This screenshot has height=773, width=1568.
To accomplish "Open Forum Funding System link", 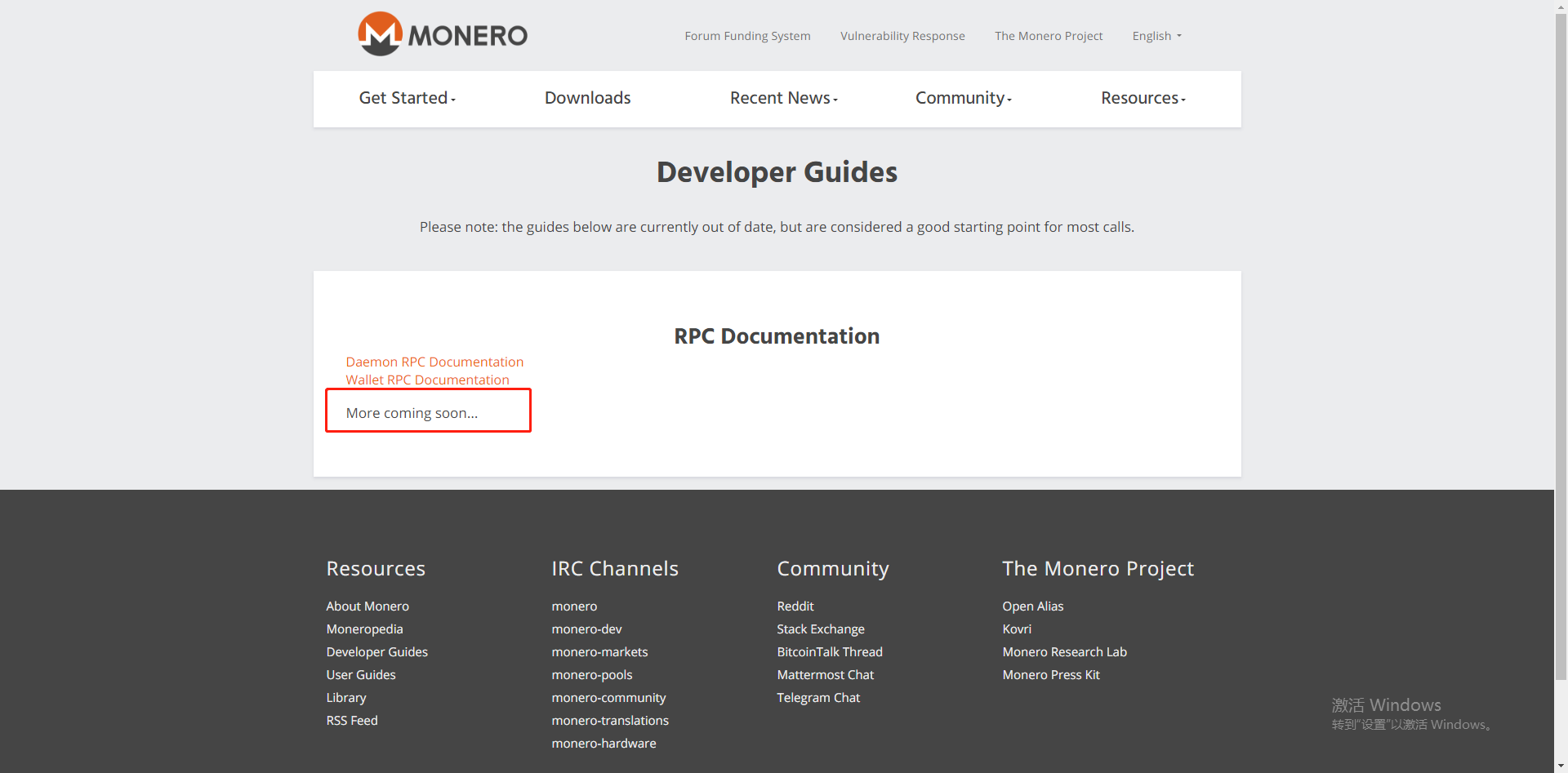I will tap(747, 36).
